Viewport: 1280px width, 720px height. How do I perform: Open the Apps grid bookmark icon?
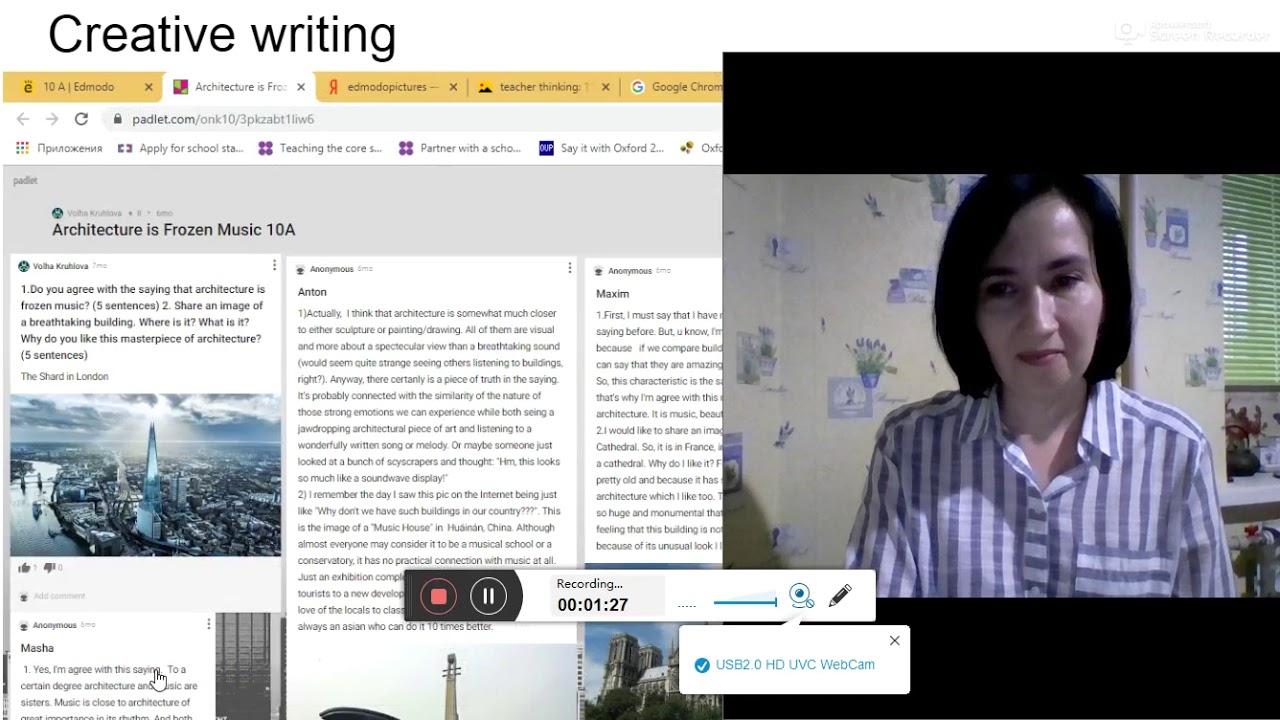click(22, 148)
